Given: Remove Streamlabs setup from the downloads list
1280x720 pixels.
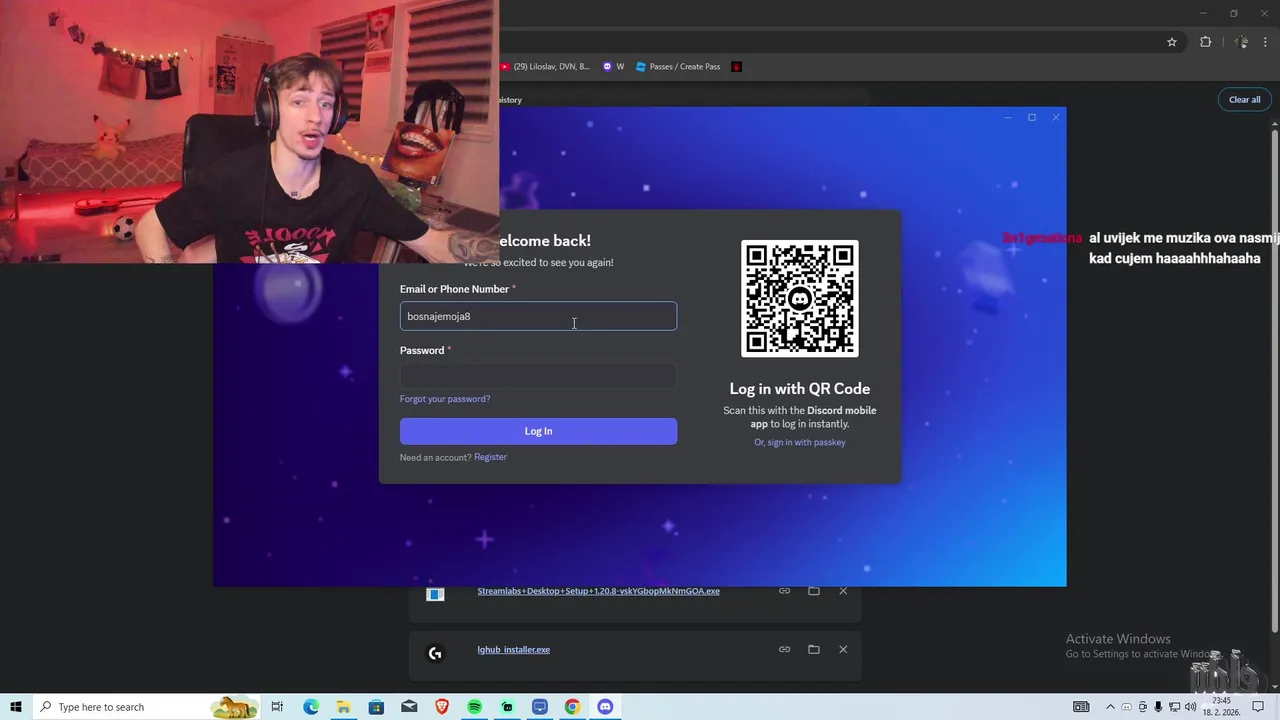Looking at the screenshot, I should [x=843, y=591].
